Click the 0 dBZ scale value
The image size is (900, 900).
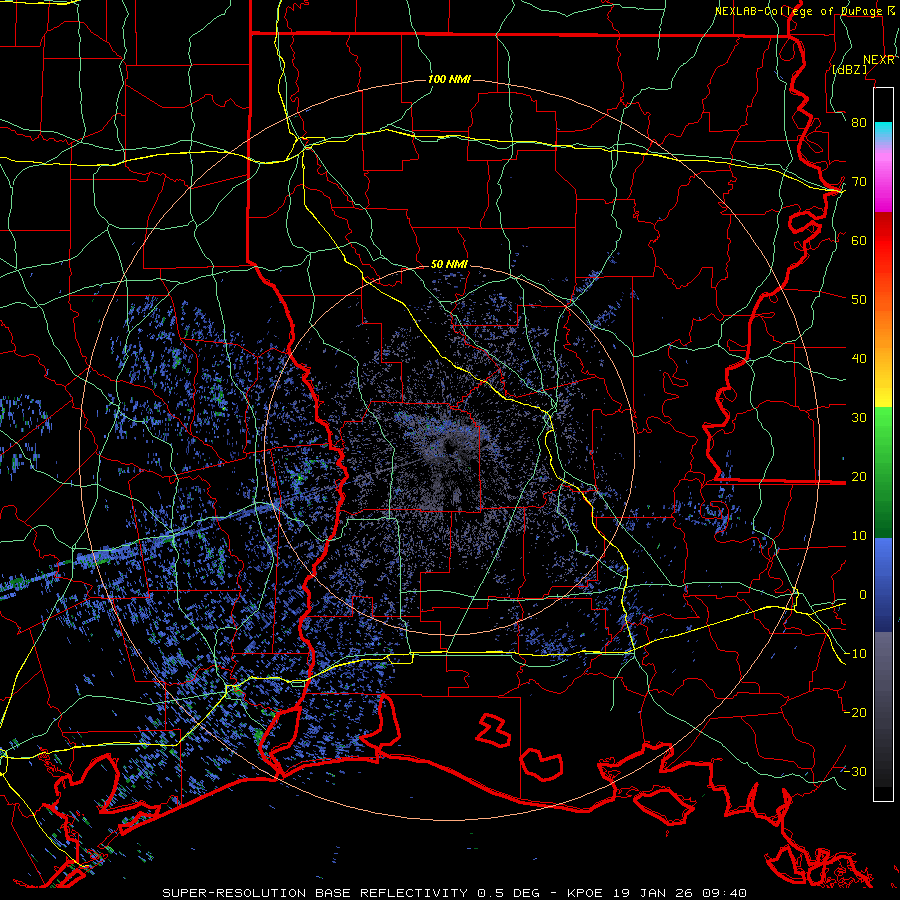pos(863,595)
